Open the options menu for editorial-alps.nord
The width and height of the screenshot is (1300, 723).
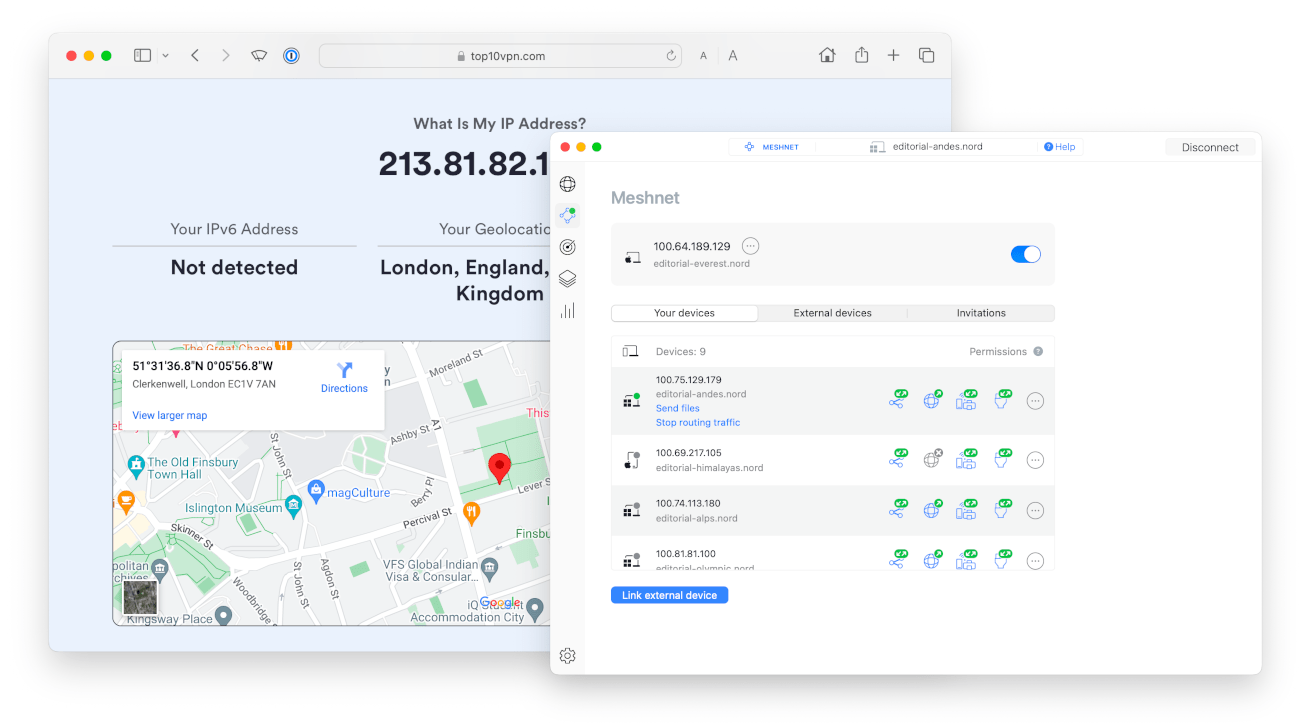[x=1035, y=510]
